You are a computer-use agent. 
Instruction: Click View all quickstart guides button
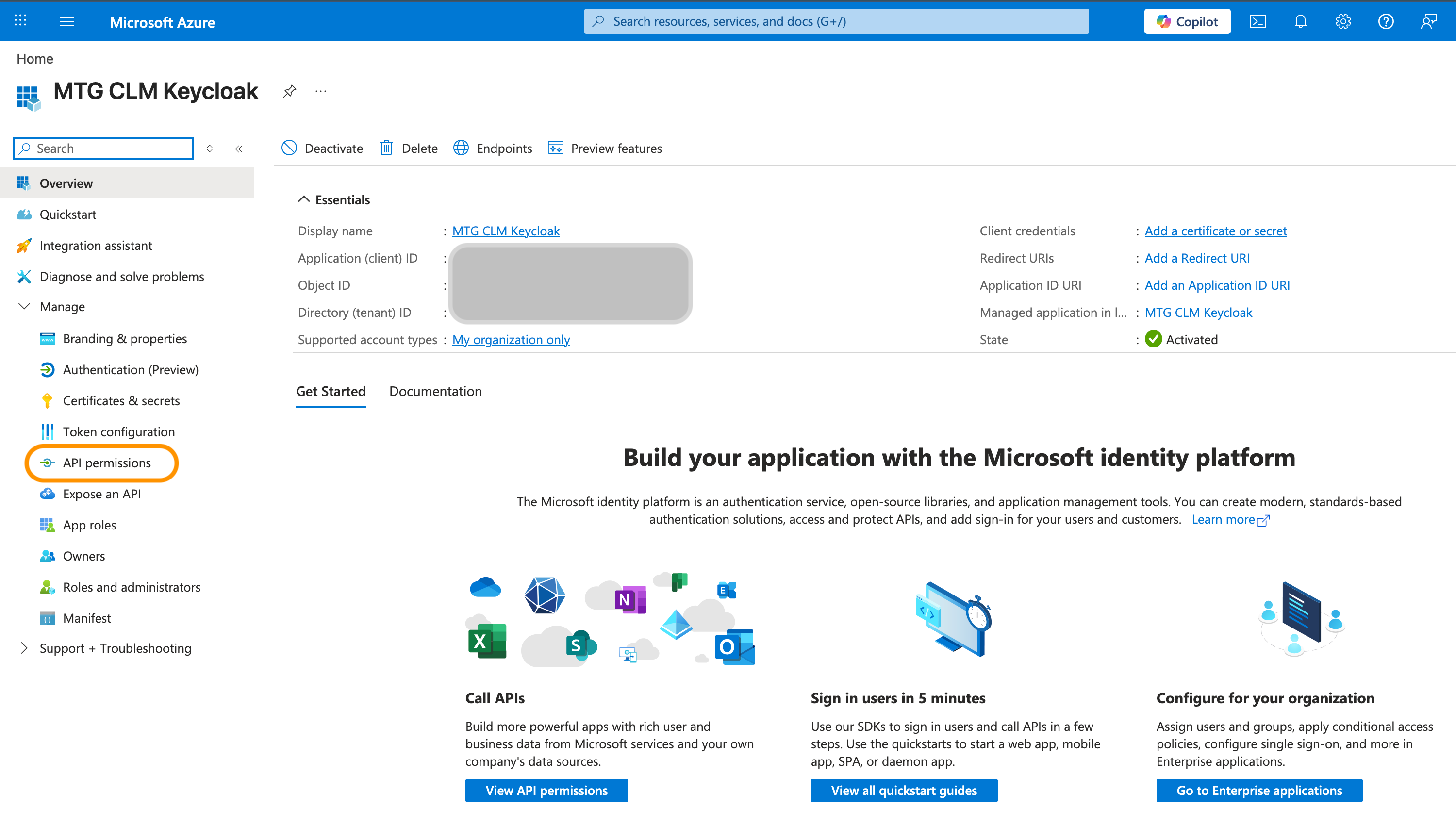coord(904,791)
